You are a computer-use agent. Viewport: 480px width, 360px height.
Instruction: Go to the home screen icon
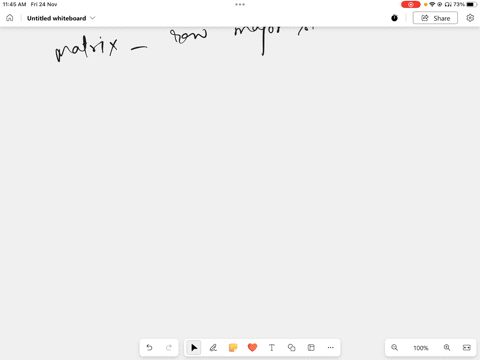(x=10, y=18)
